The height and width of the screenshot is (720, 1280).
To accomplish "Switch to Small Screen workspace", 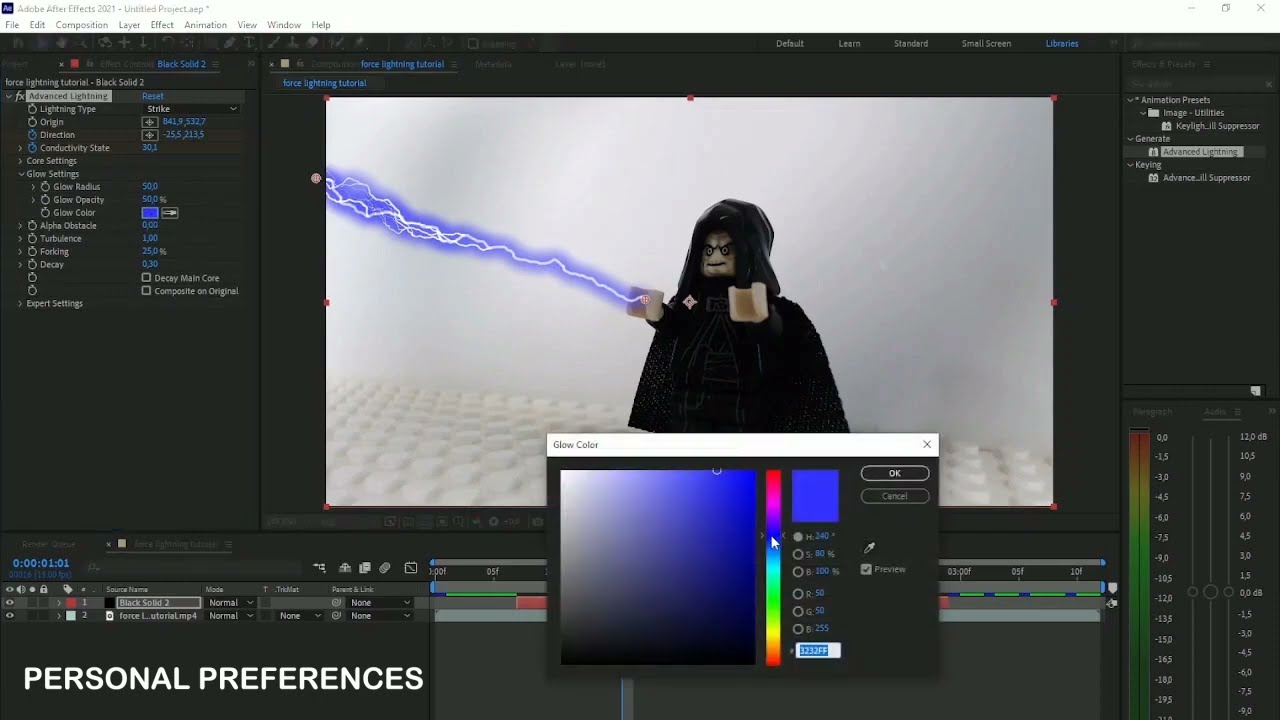I will click(x=986, y=44).
